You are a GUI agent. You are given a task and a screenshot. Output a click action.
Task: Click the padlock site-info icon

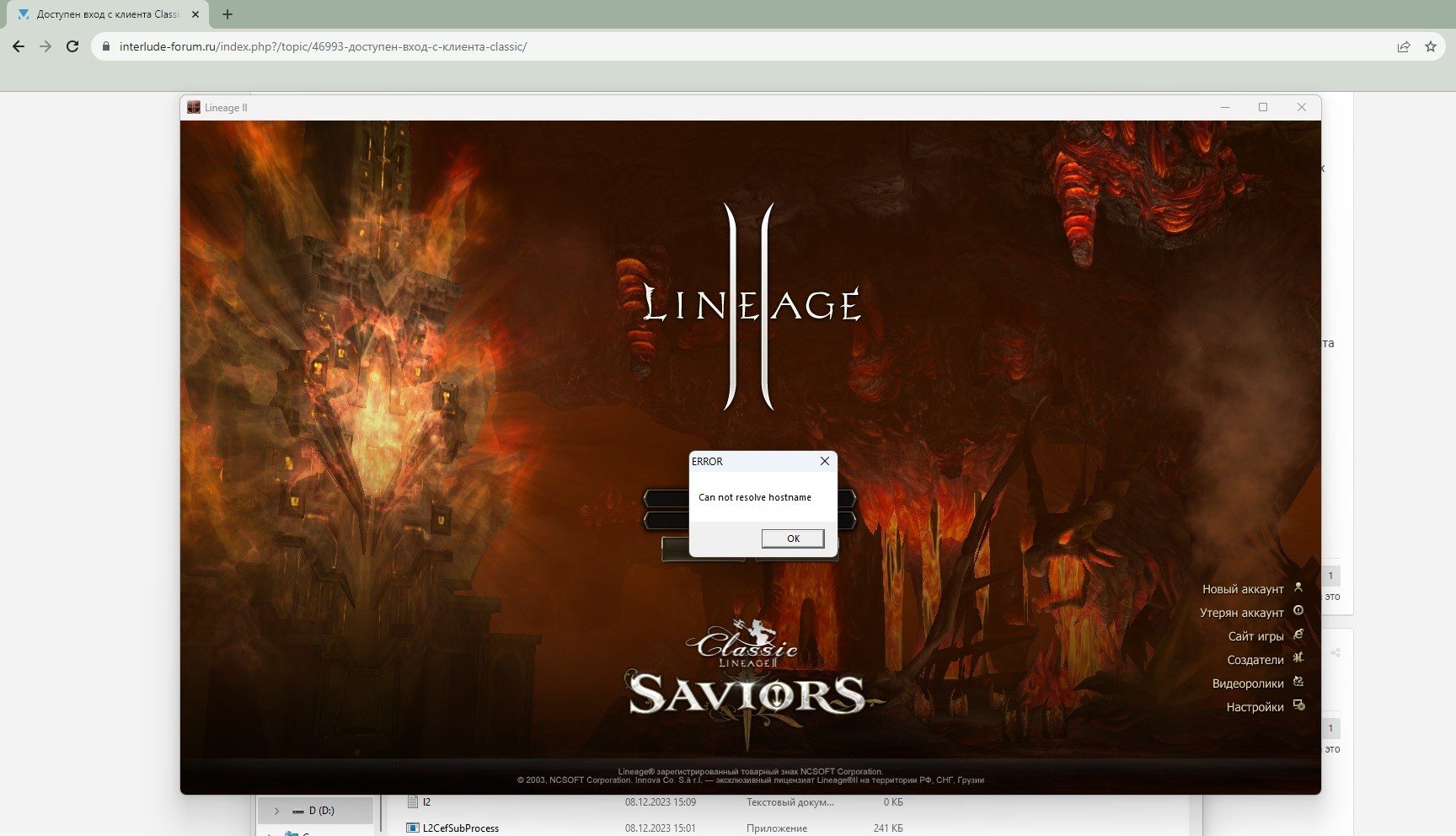(106, 46)
